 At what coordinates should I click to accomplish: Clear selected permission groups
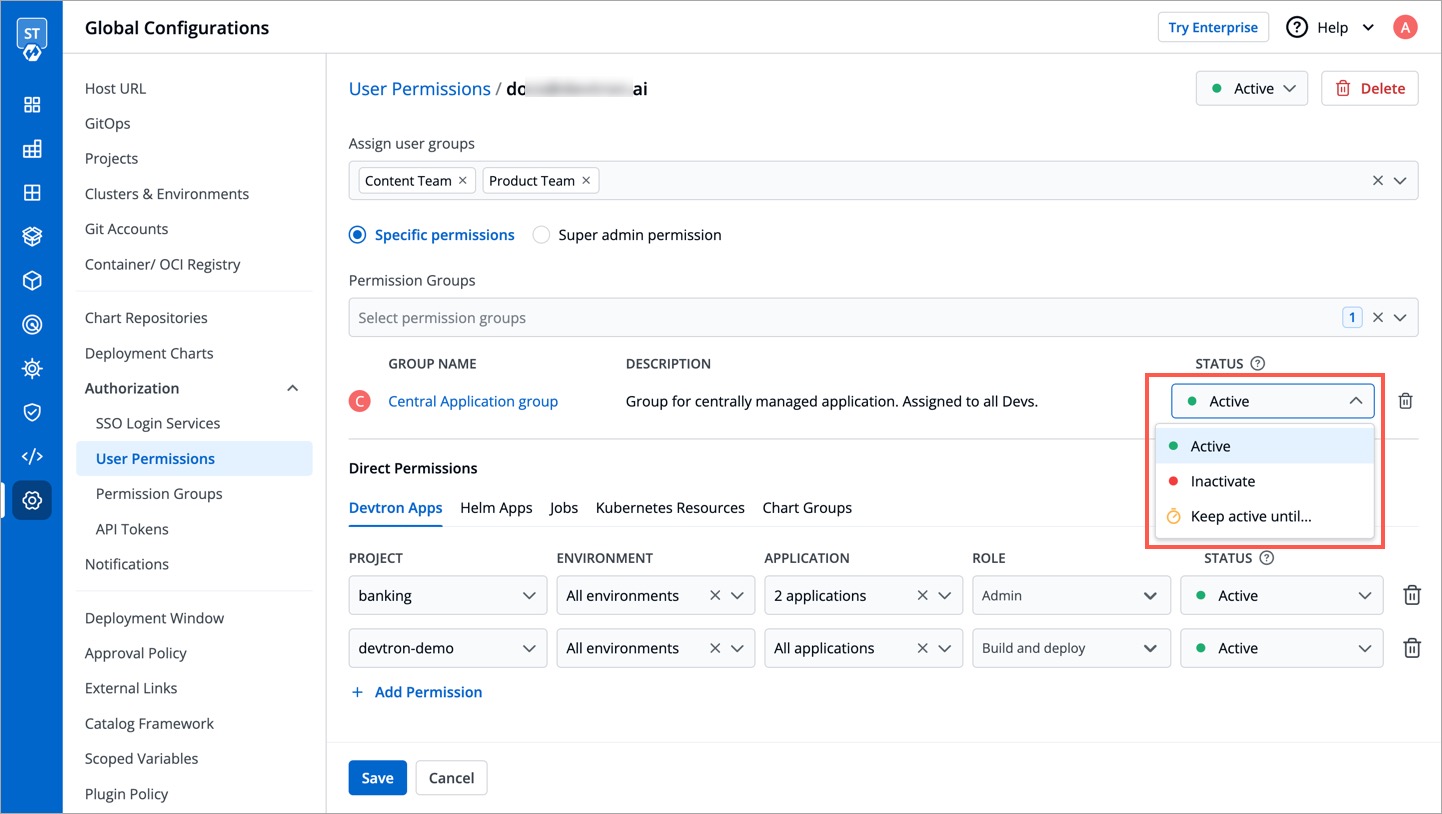point(1377,318)
